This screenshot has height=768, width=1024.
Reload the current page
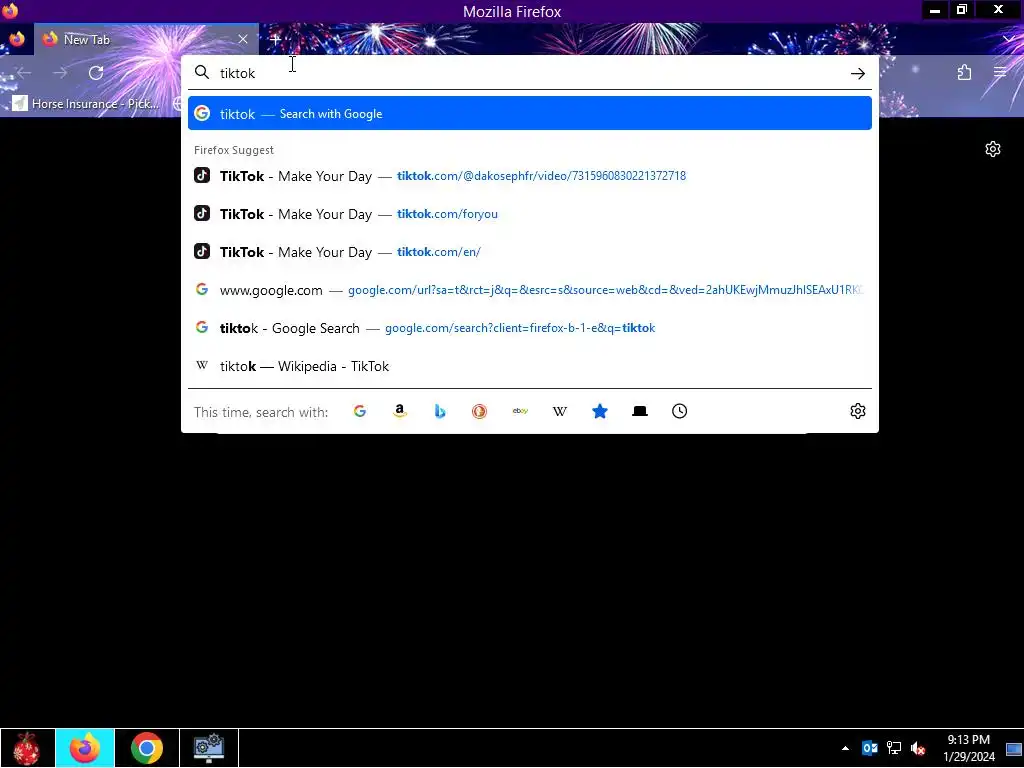tap(96, 73)
